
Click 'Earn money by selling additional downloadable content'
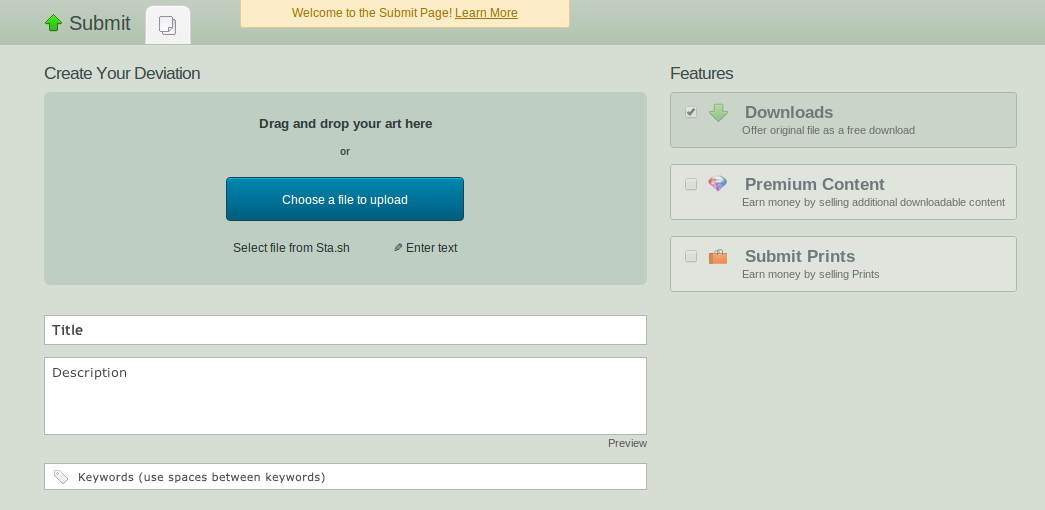[x=873, y=202]
